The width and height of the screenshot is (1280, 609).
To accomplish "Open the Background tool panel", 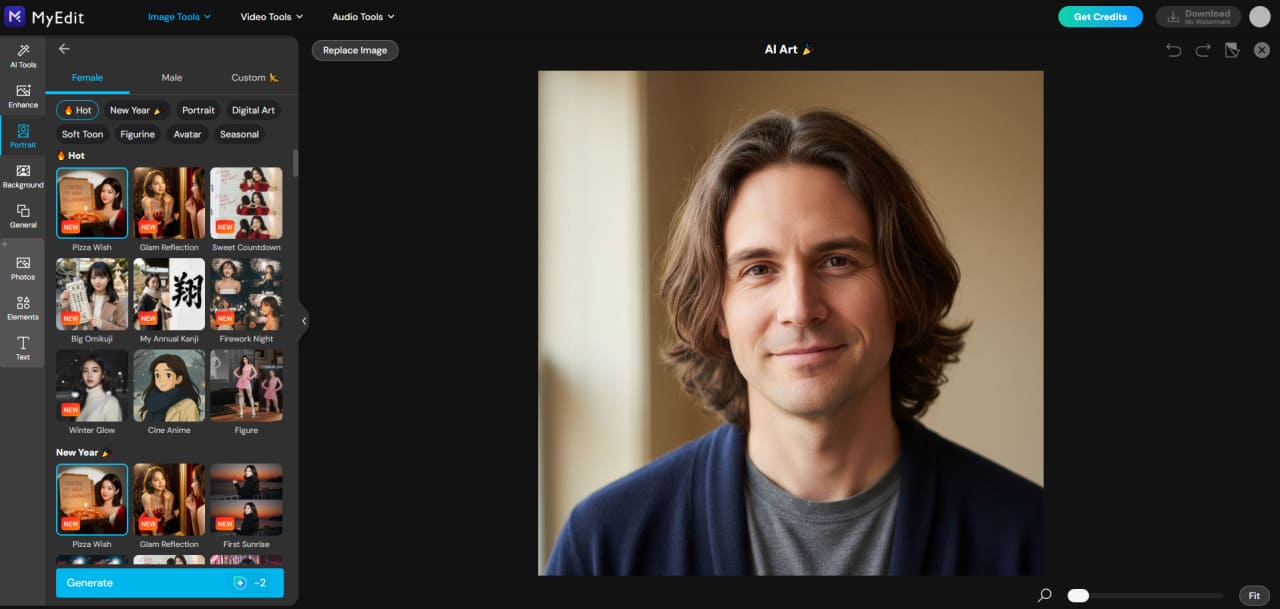I will [22, 175].
